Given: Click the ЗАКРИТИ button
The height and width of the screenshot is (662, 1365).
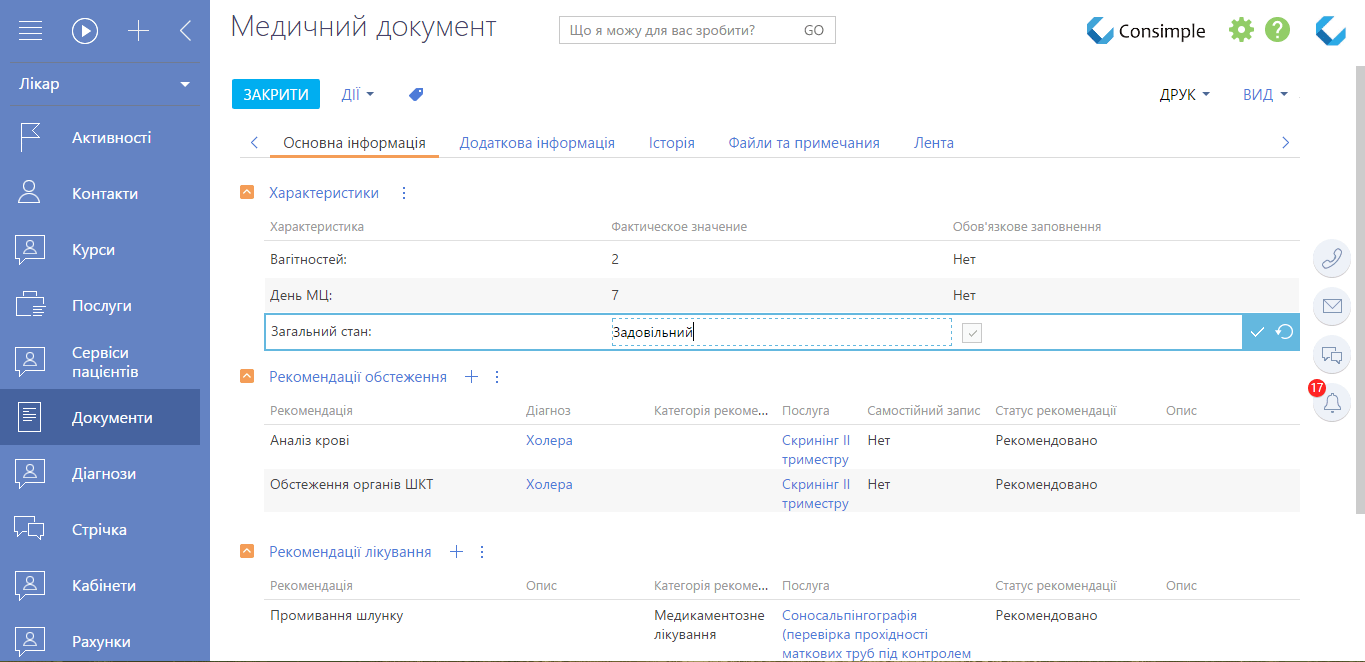Looking at the screenshot, I should click(276, 94).
